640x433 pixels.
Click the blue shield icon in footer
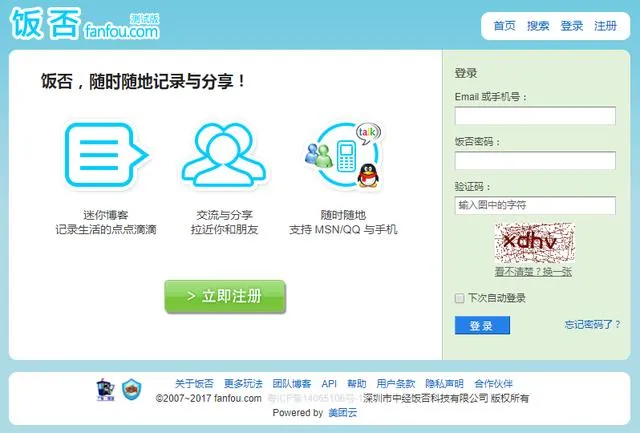click(x=132, y=389)
